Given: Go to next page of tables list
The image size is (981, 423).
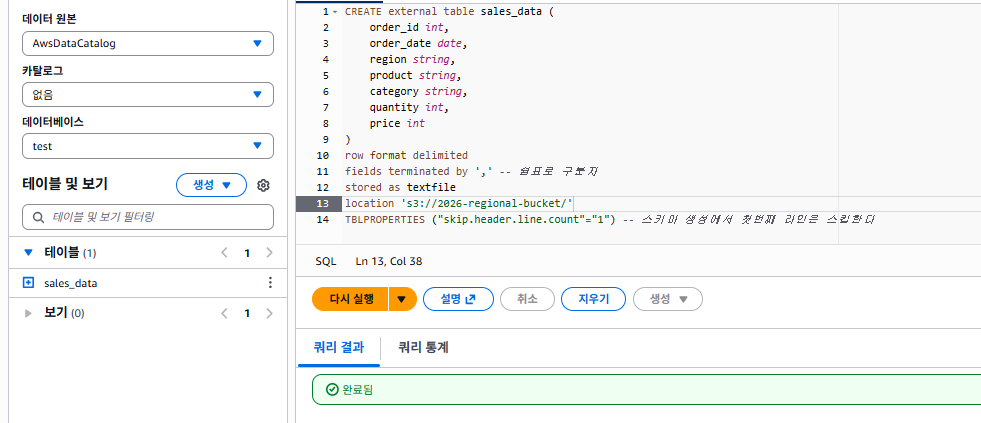Looking at the screenshot, I should tap(270, 253).
